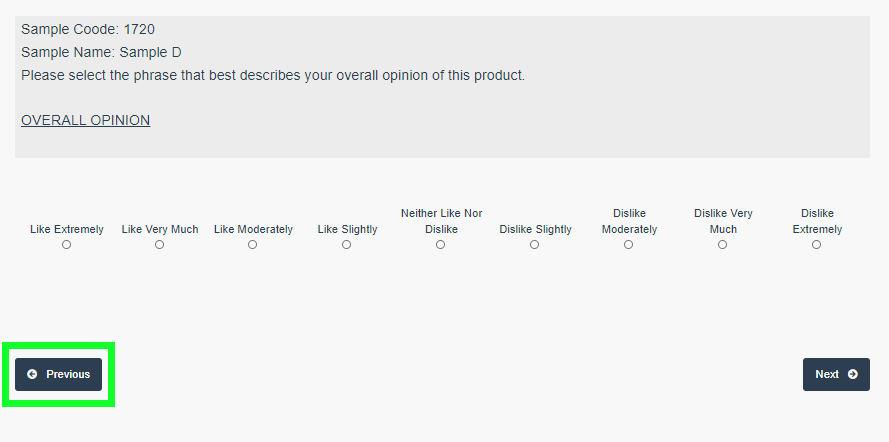Click the Like Moderately label text
Image resolution: width=889 pixels, height=442 pixels.
(x=253, y=229)
